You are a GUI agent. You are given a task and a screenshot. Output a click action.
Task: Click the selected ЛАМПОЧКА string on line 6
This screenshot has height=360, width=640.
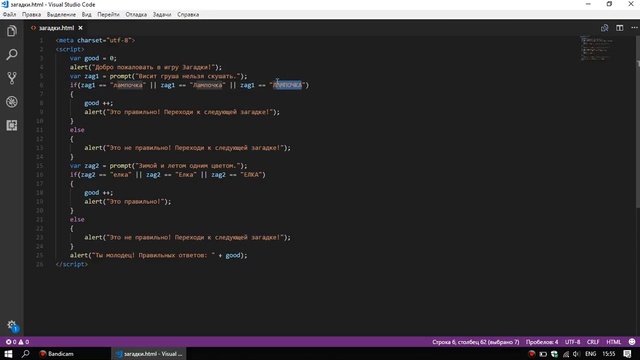point(287,85)
